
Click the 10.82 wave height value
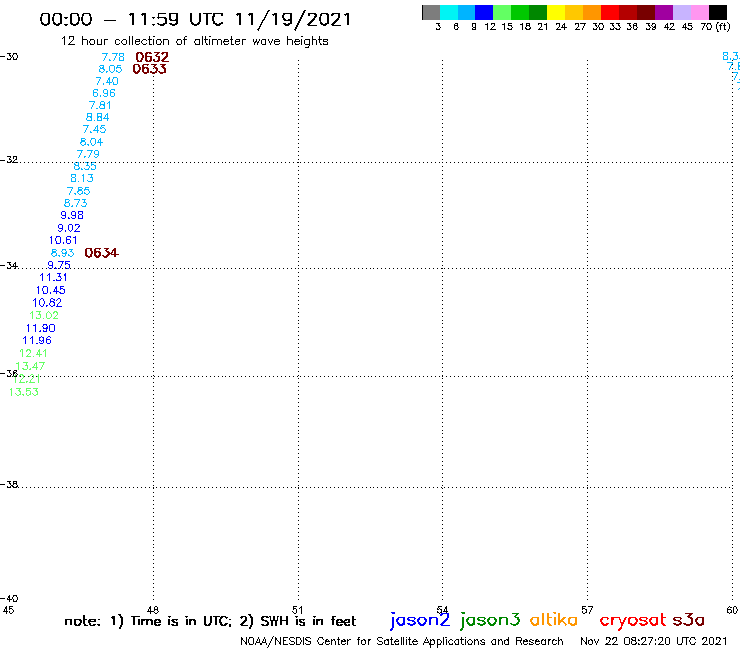(47, 303)
